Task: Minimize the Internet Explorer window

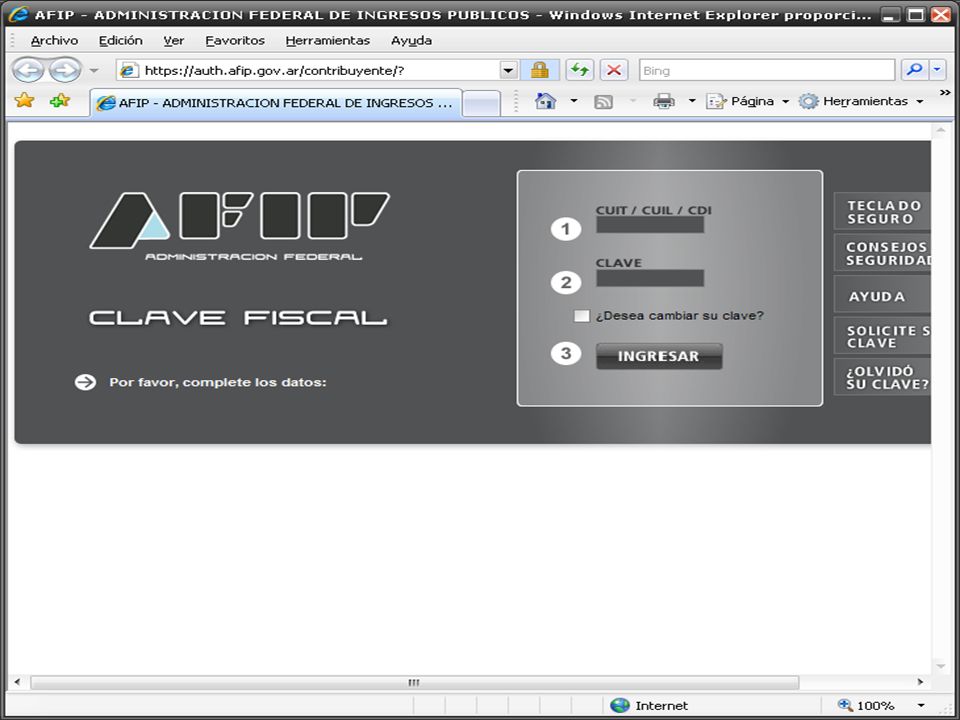Action: [891, 14]
